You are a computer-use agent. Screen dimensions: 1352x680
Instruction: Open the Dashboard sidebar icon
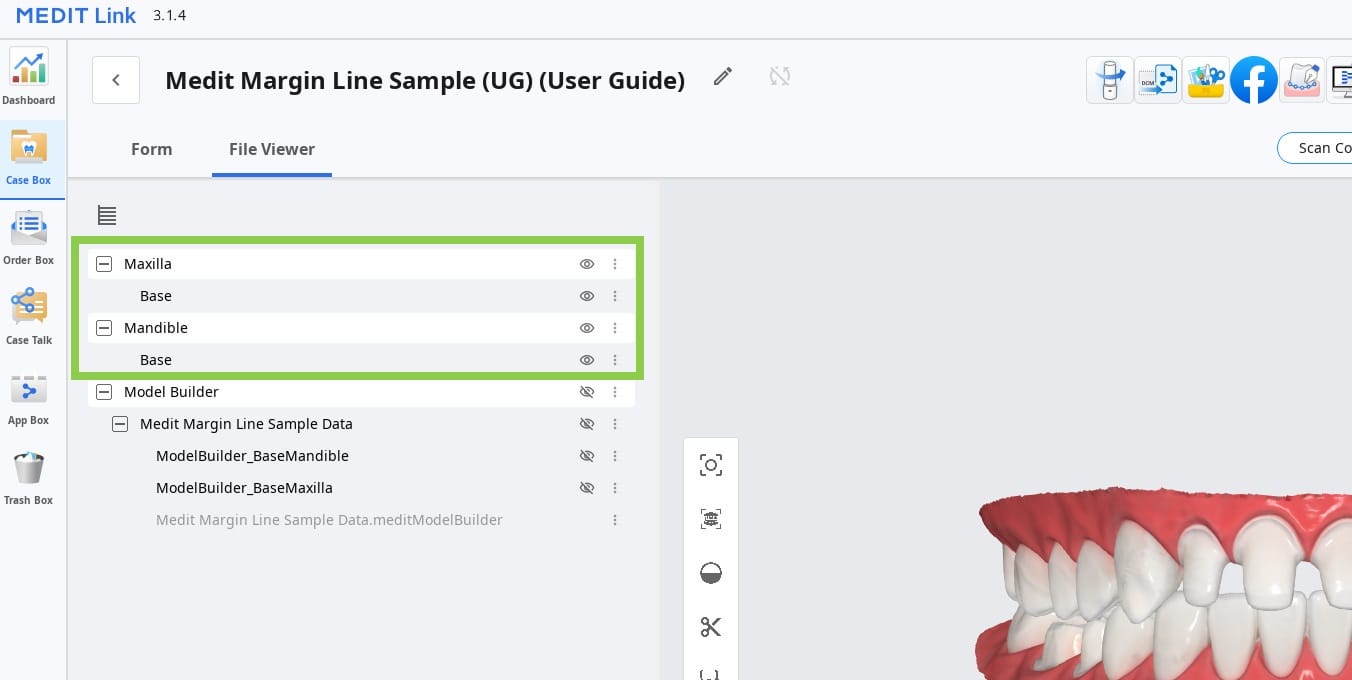click(x=29, y=77)
